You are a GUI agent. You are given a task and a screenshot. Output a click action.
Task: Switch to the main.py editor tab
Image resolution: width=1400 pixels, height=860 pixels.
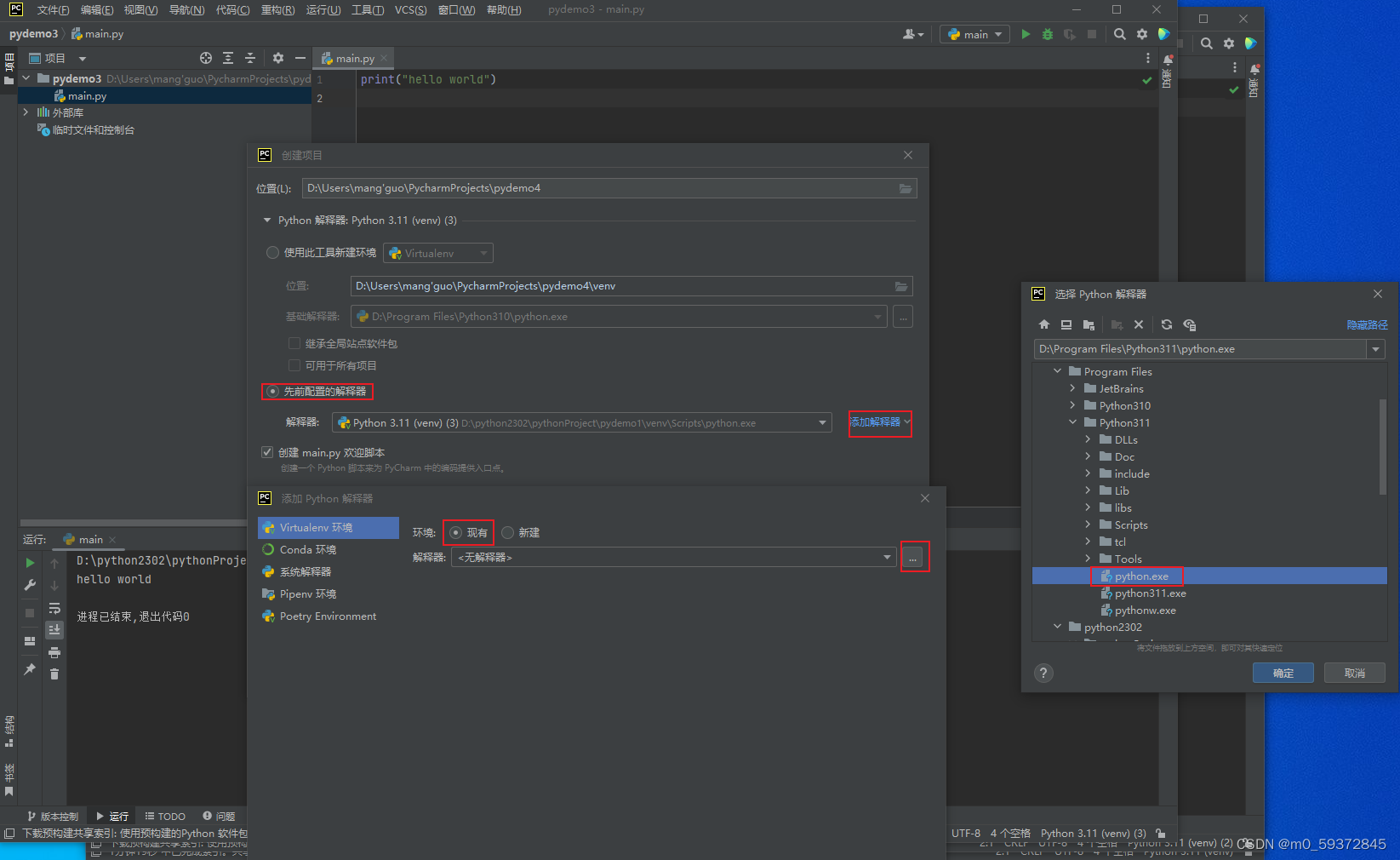coord(354,58)
